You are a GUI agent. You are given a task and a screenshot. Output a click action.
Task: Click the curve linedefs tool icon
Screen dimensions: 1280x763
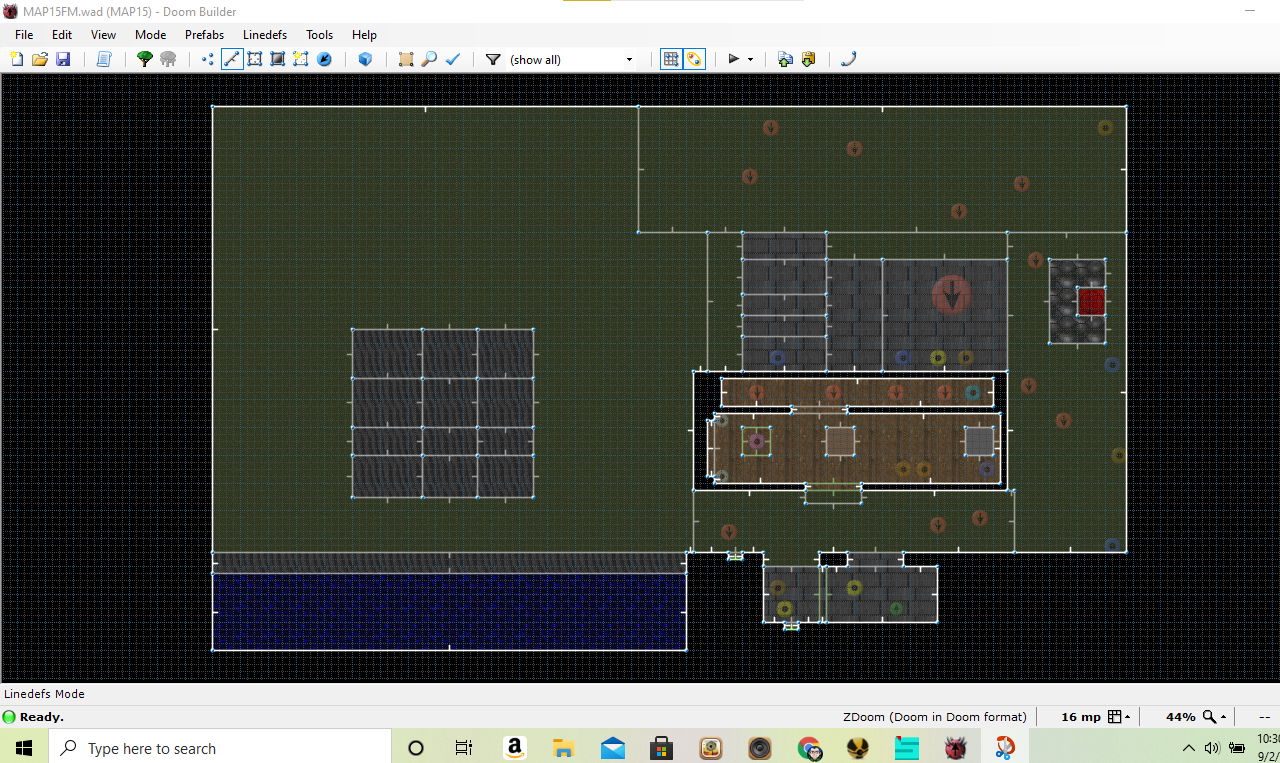[x=848, y=59]
